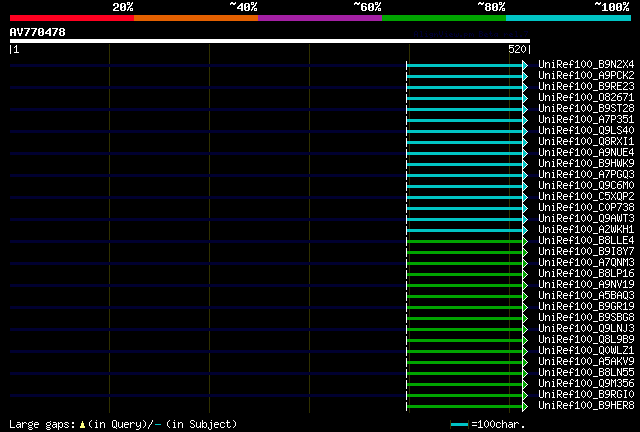Select the label UniRef100_B9HWK9

point(586,163)
